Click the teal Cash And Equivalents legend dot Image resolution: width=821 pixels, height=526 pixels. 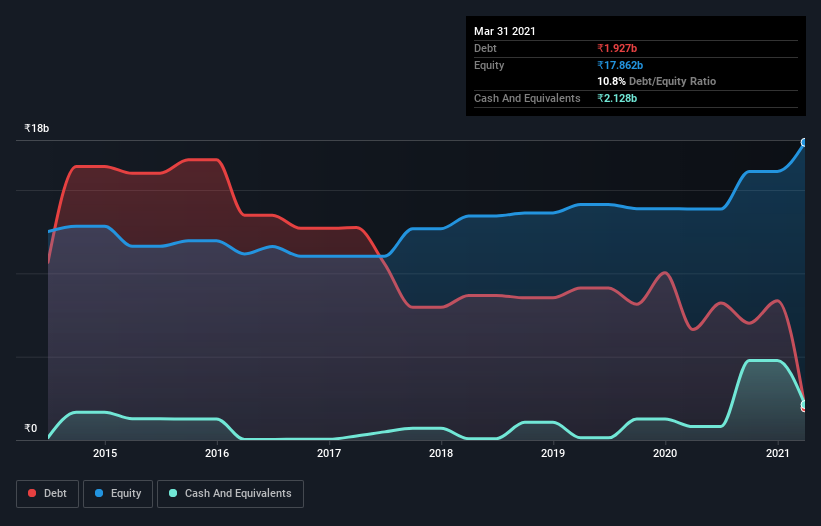pyautogui.click(x=173, y=493)
